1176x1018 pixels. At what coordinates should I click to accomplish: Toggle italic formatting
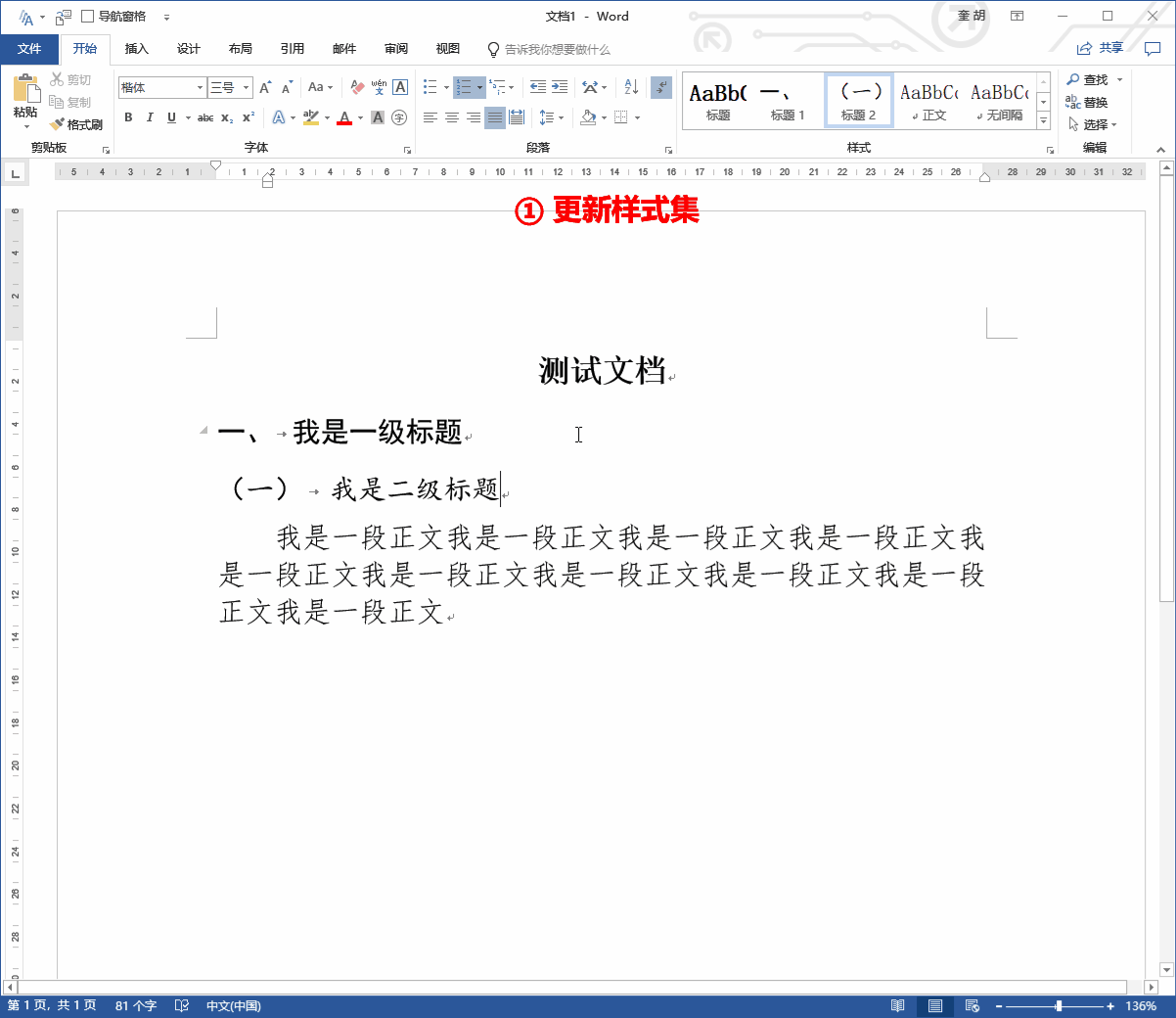pos(150,117)
